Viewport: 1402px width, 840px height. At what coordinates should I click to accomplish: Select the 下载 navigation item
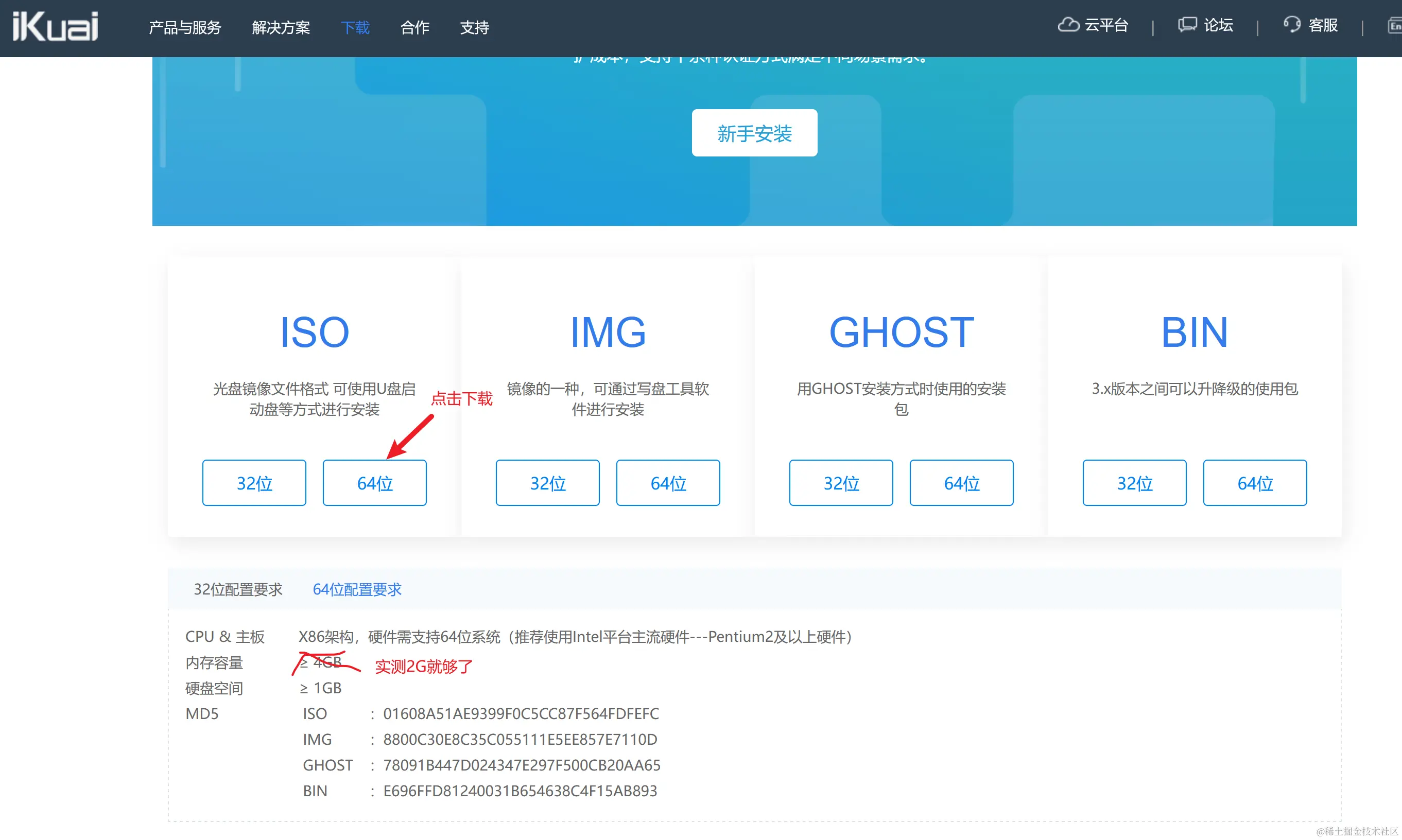click(355, 27)
